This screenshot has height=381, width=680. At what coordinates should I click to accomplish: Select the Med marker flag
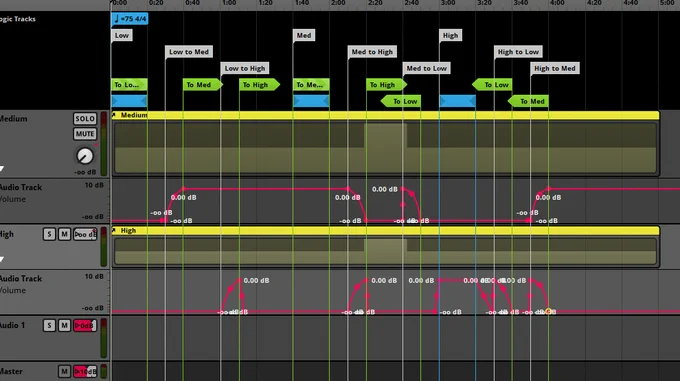[x=304, y=36]
